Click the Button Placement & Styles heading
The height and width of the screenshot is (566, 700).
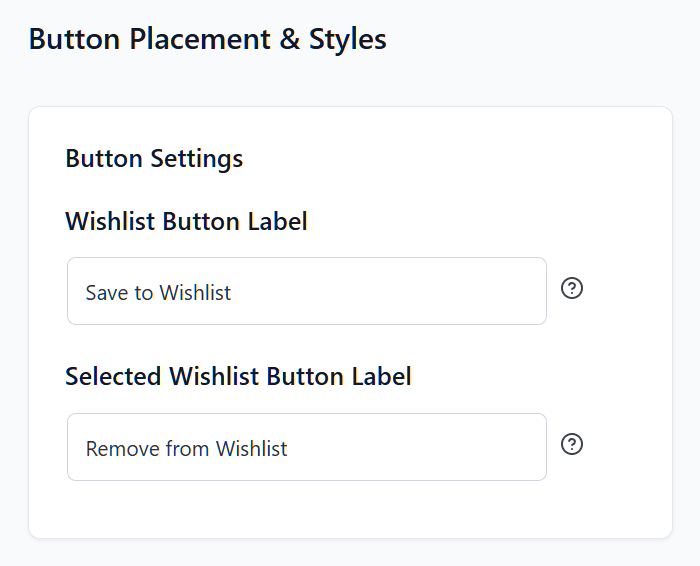click(x=207, y=39)
